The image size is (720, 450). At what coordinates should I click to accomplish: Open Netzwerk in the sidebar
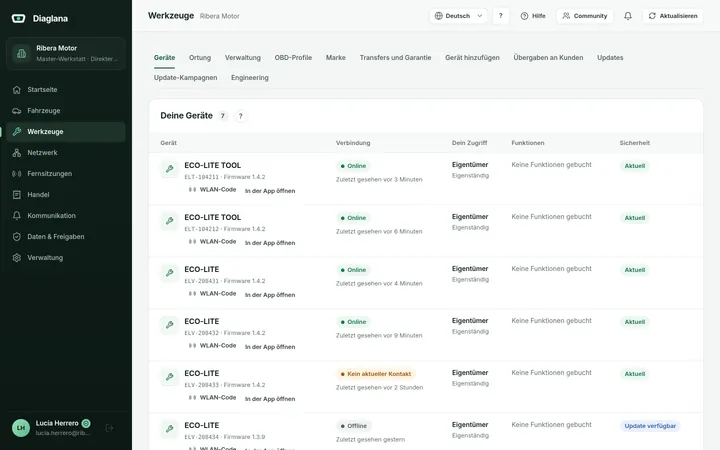point(66,153)
